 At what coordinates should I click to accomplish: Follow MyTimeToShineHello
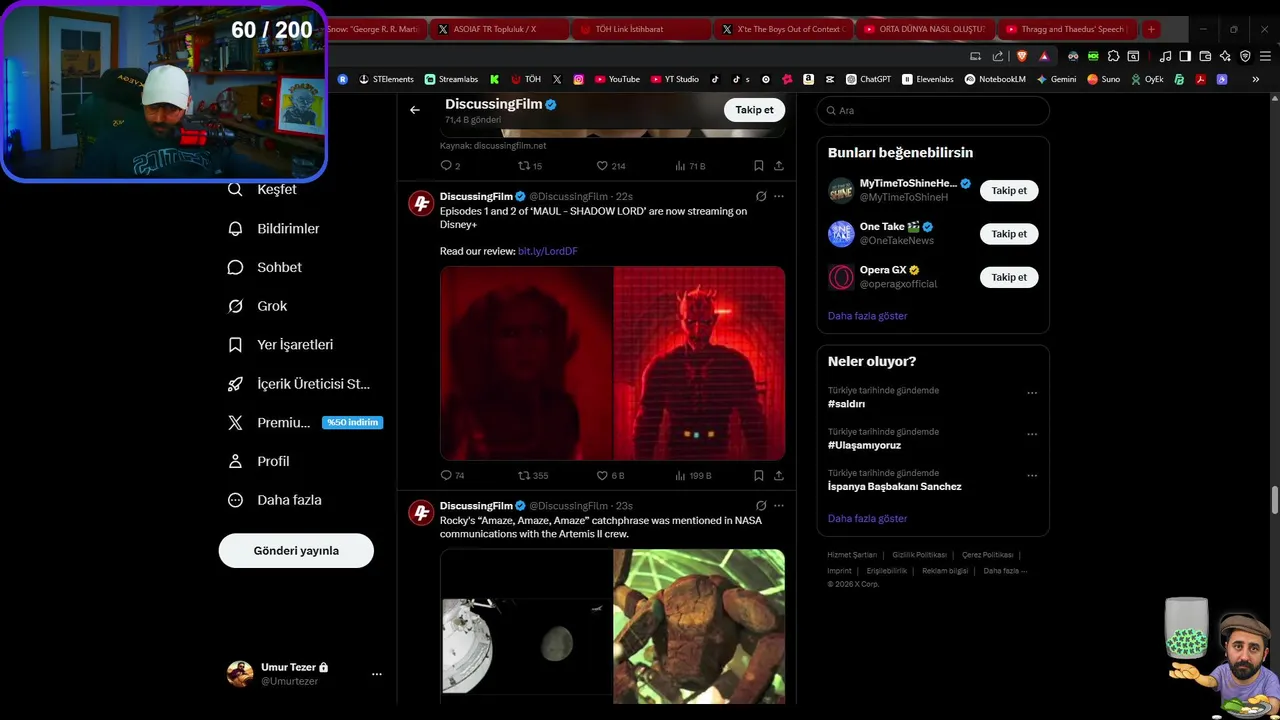(1009, 190)
